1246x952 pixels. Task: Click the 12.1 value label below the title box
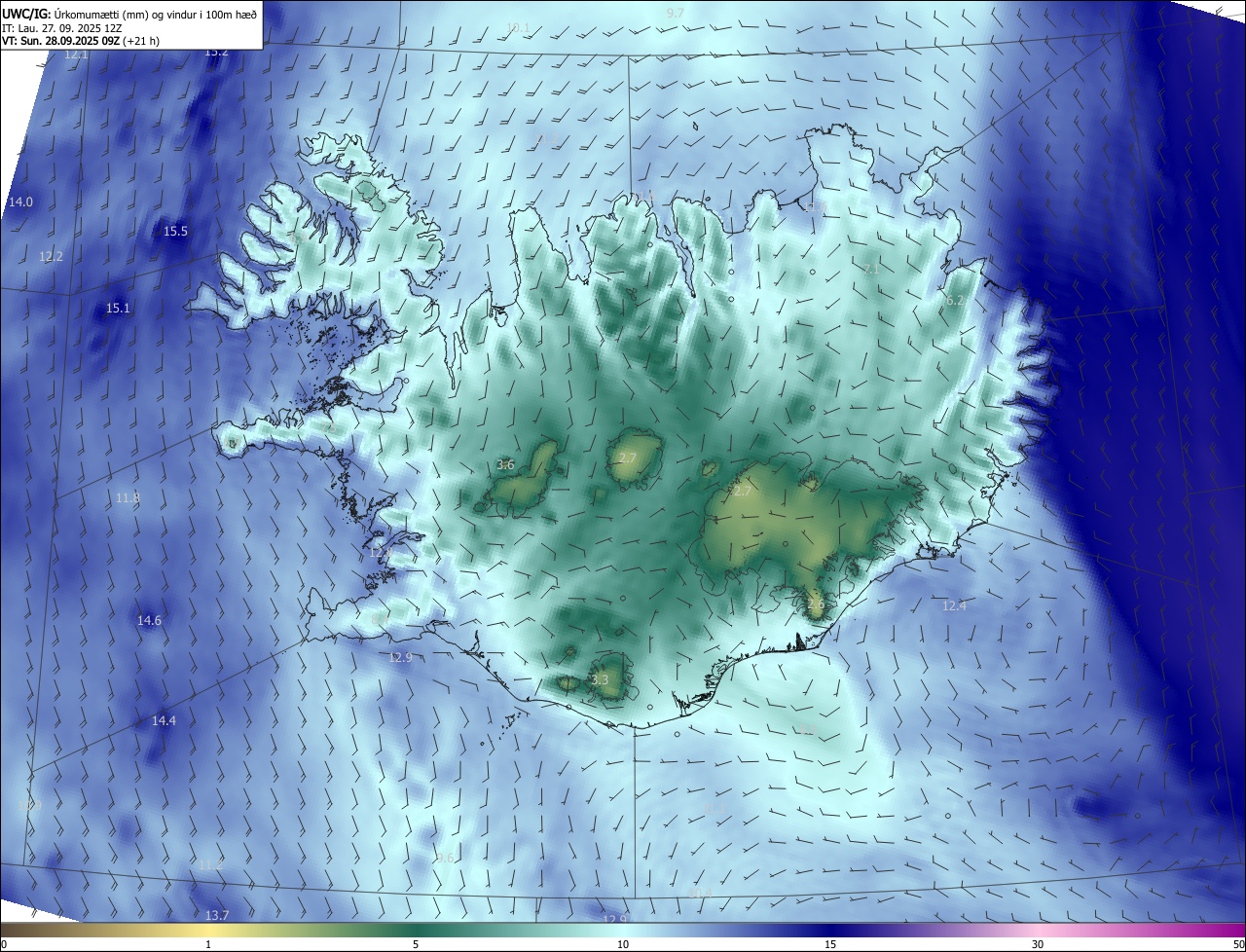76,55
